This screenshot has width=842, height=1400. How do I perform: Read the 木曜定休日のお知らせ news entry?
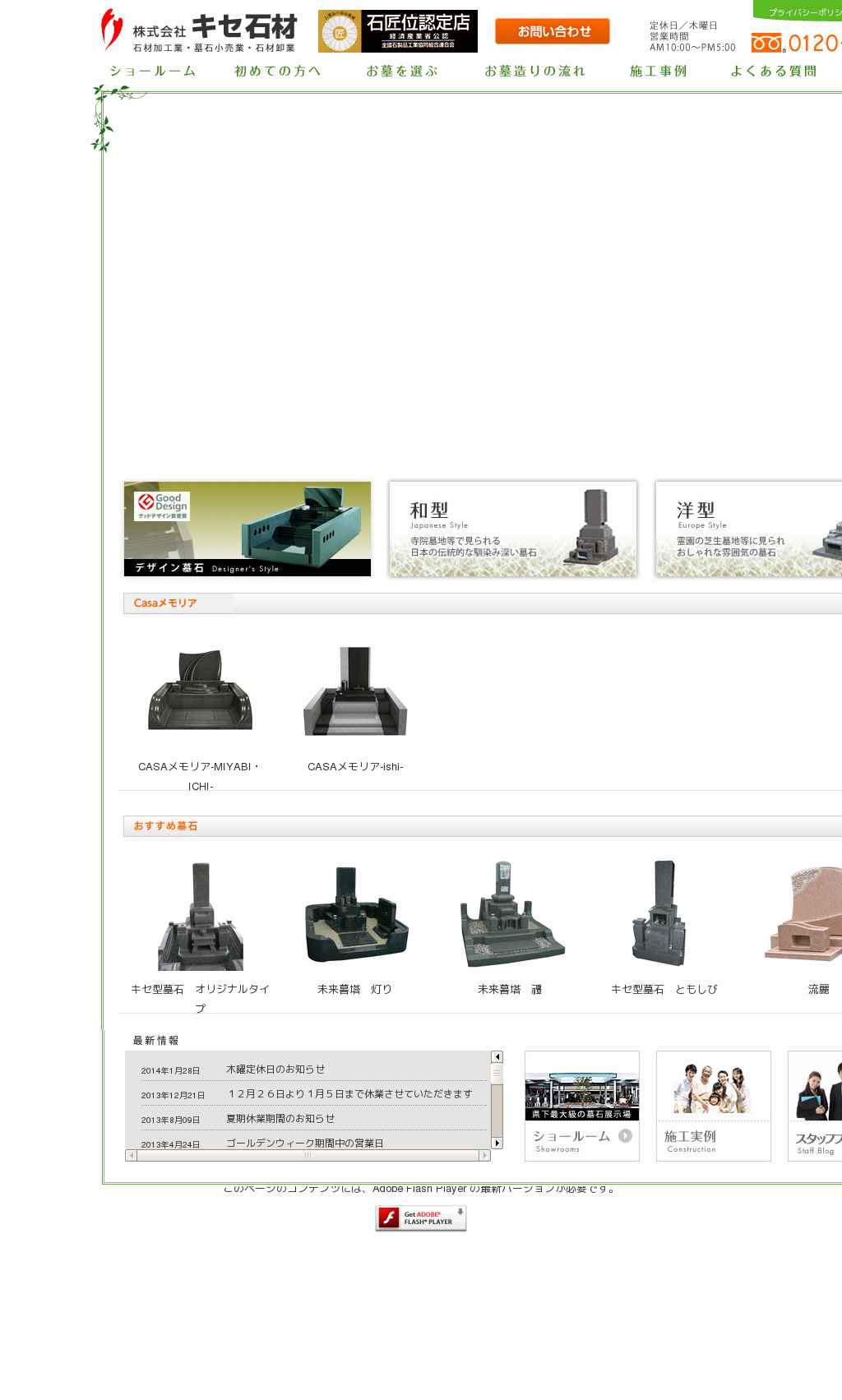[x=275, y=1069]
